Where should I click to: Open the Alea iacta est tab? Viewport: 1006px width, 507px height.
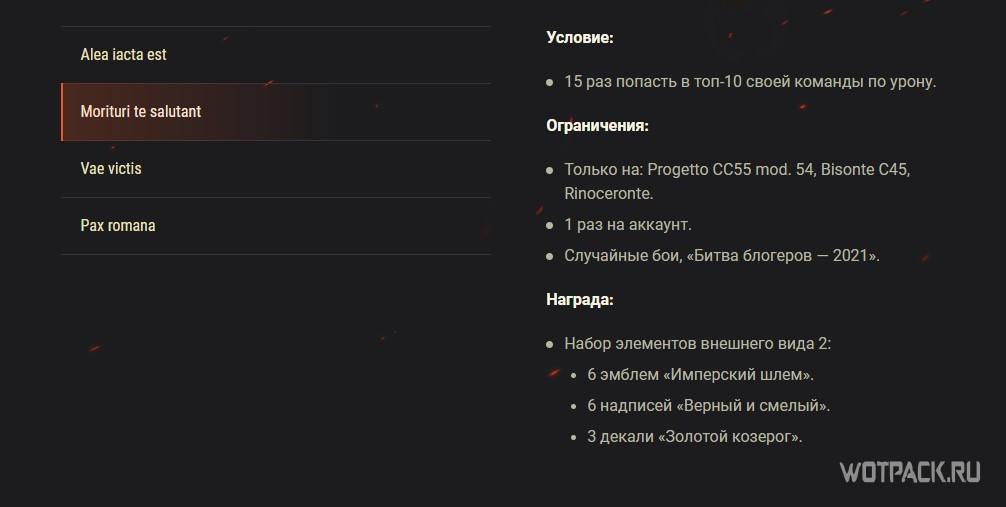tap(124, 55)
